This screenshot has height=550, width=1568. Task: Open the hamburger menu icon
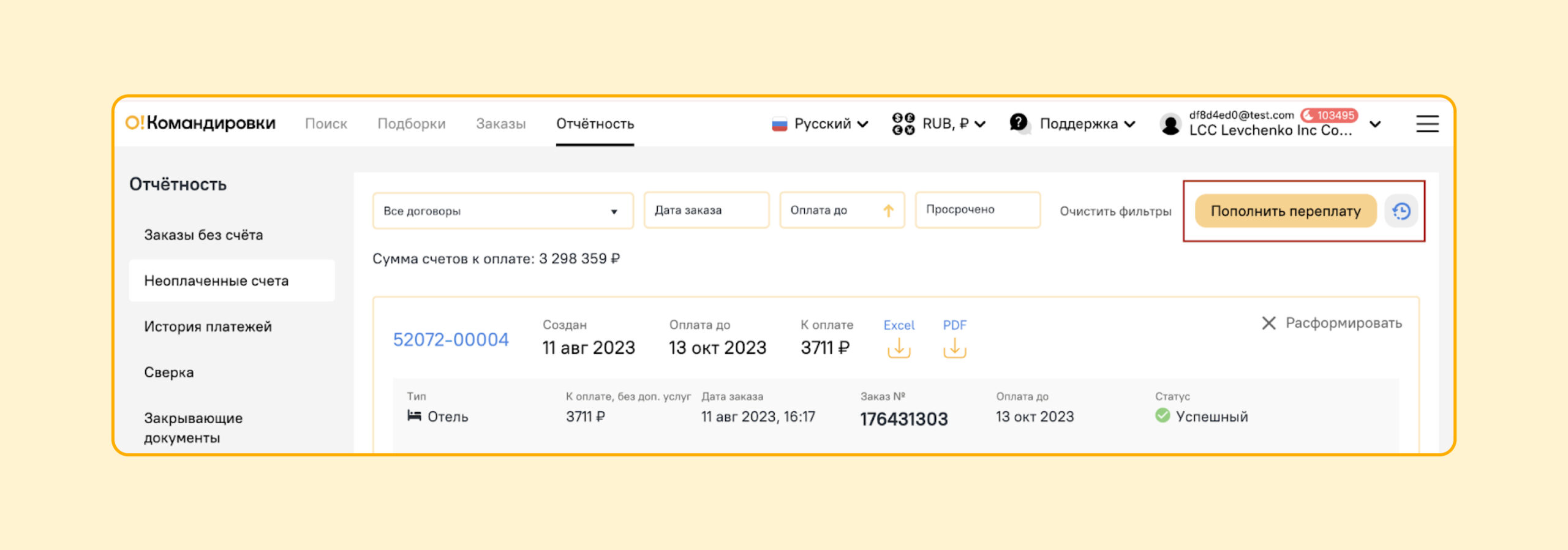pyautogui.click(x=1427, y=124)
